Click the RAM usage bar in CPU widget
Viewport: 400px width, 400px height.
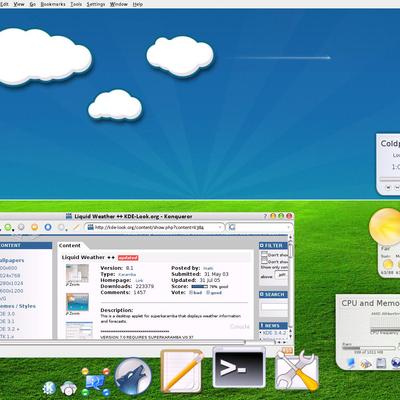369,348
